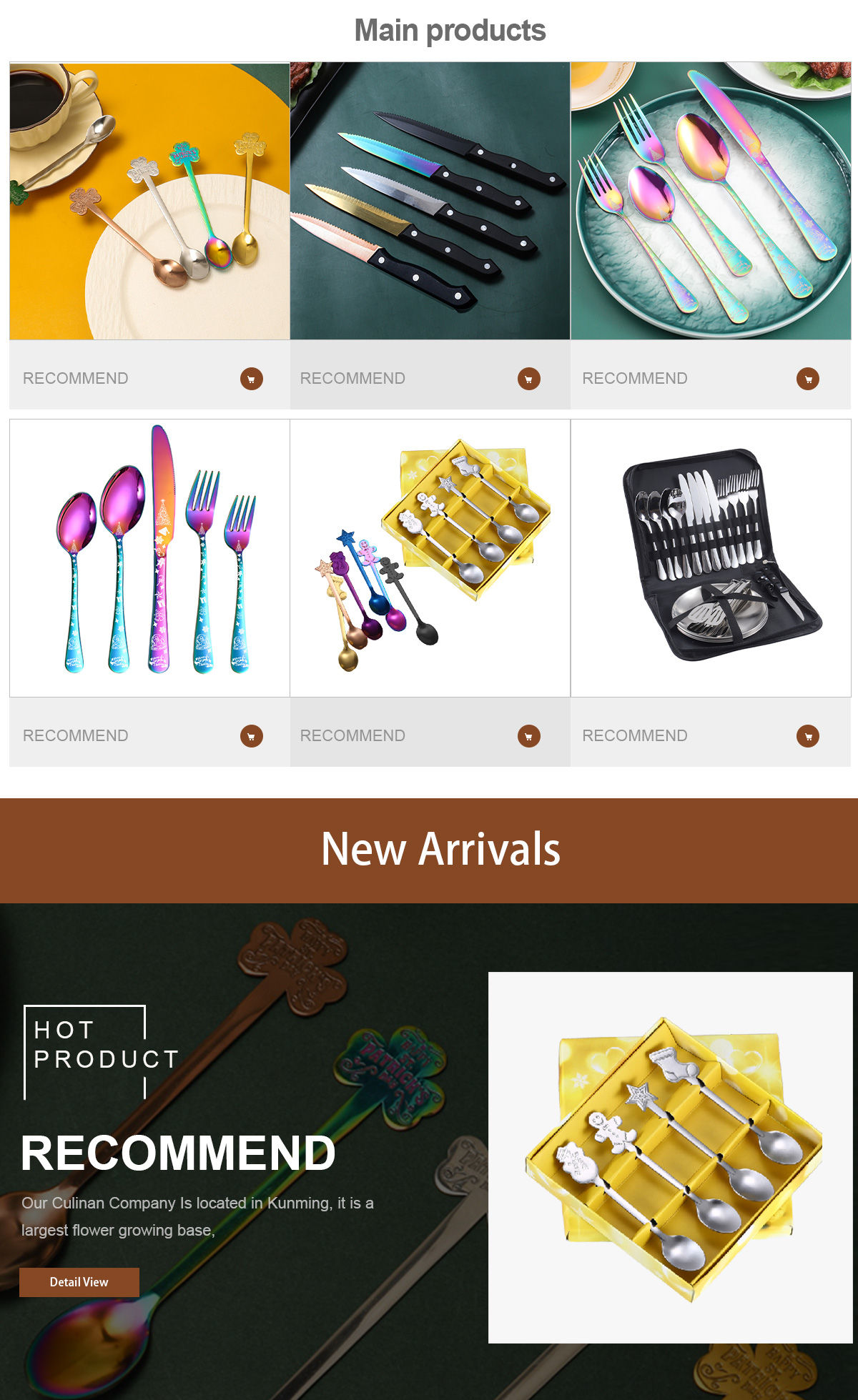This screenshot has height=1400, width=858.
Task: Open New Arrivals Christmas spoon box image
Action: click(x=671, y=1158)
